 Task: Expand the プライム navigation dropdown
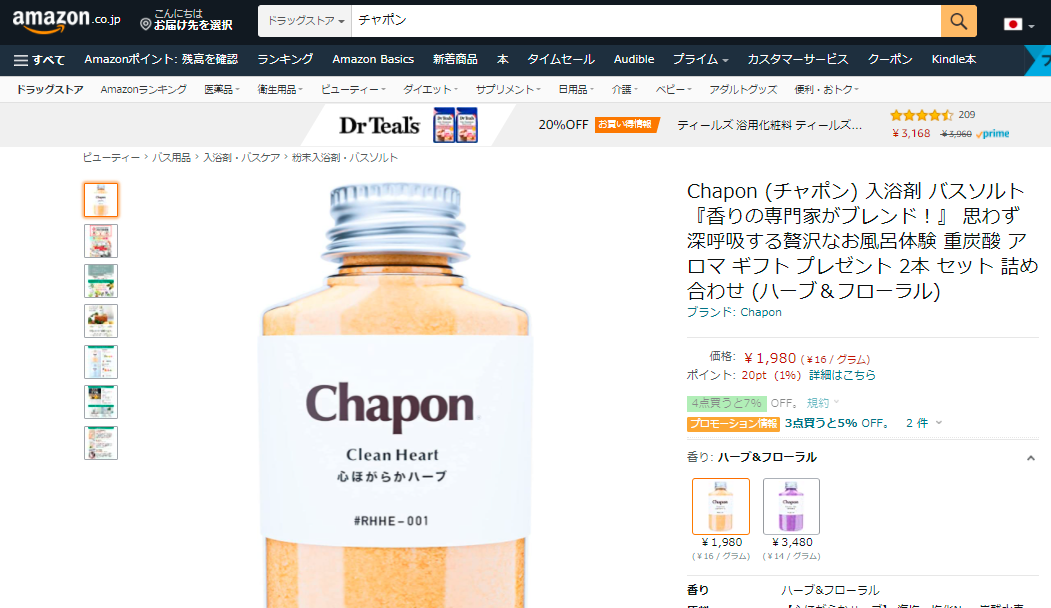click(x=700, y=60)
